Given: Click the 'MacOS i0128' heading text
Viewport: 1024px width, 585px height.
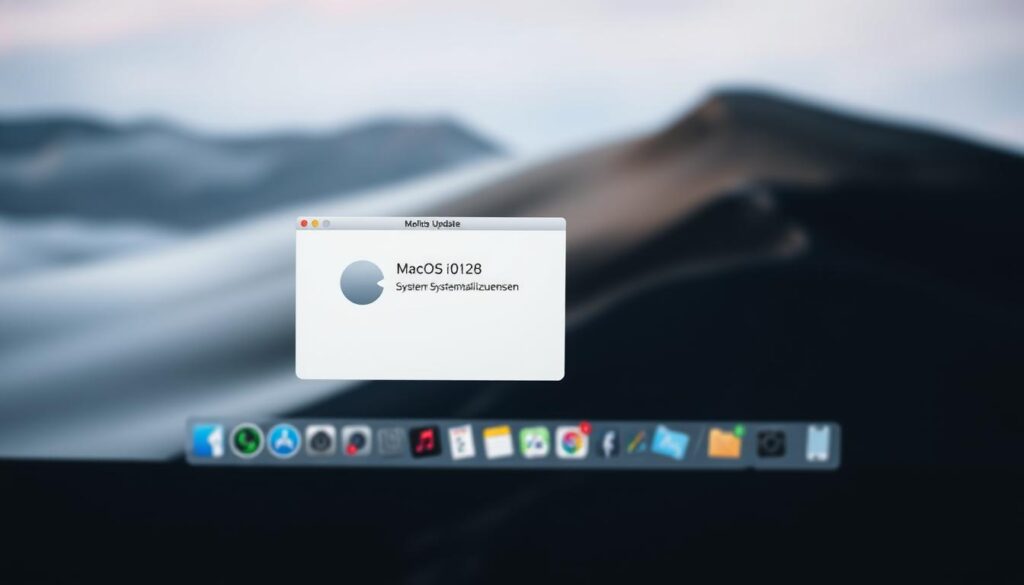Looking at the screenshot, I should (439, 268).
